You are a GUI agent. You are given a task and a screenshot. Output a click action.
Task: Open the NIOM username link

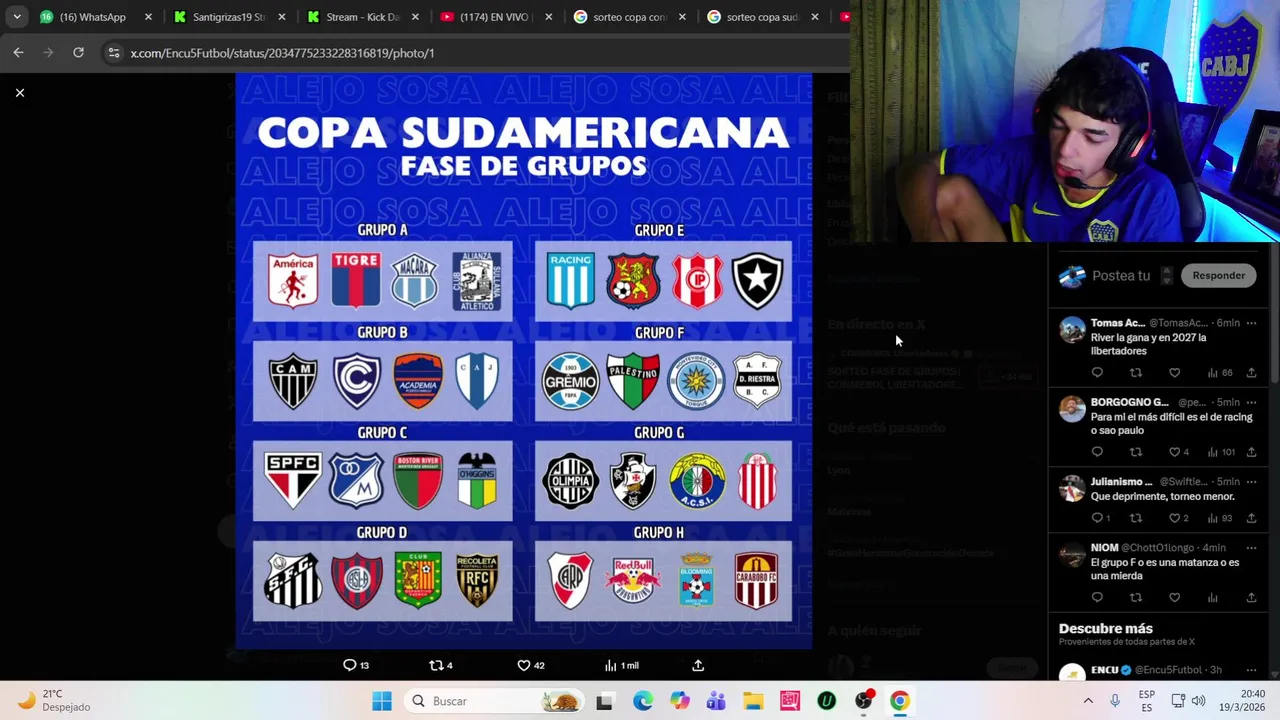[x=1104, y=548]
